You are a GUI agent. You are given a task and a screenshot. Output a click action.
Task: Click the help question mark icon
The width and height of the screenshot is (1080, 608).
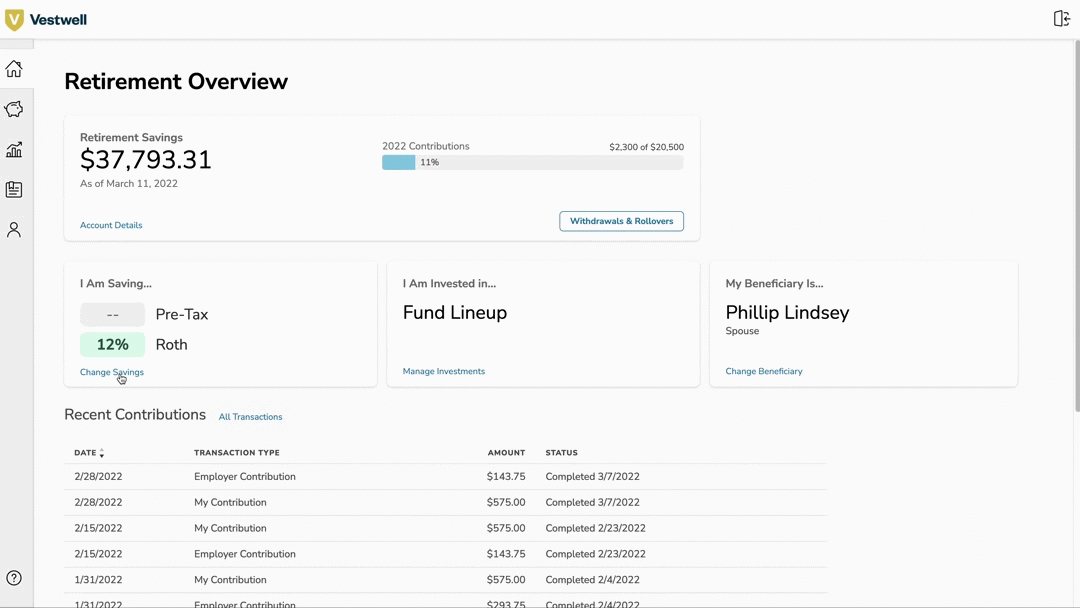click(14, 578)
